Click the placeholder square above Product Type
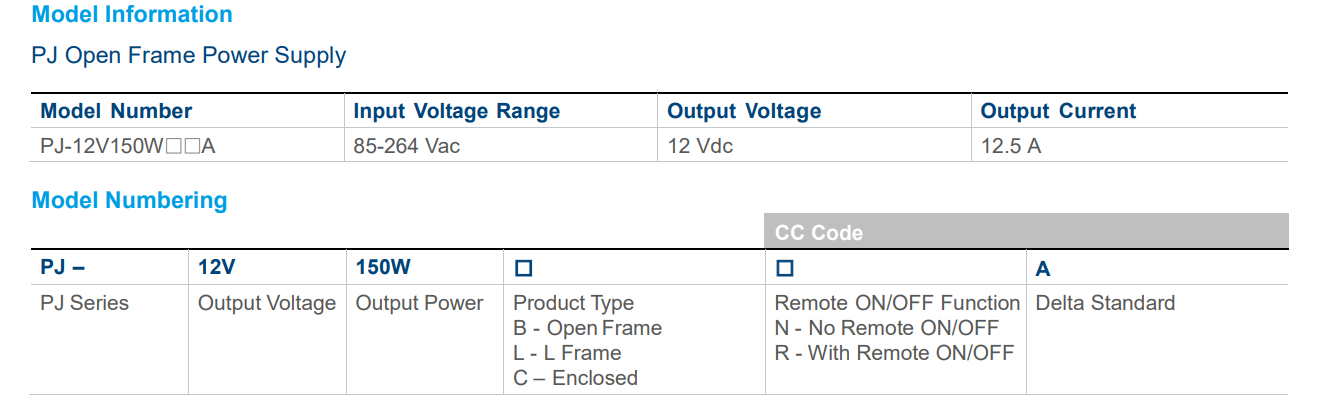This screenshot has width=1325, height=403. point(523,269)
